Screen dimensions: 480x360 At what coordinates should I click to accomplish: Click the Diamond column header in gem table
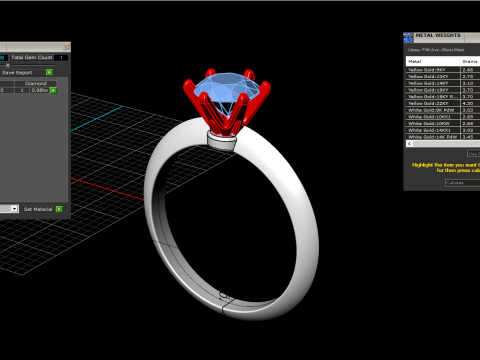[36, 83]
